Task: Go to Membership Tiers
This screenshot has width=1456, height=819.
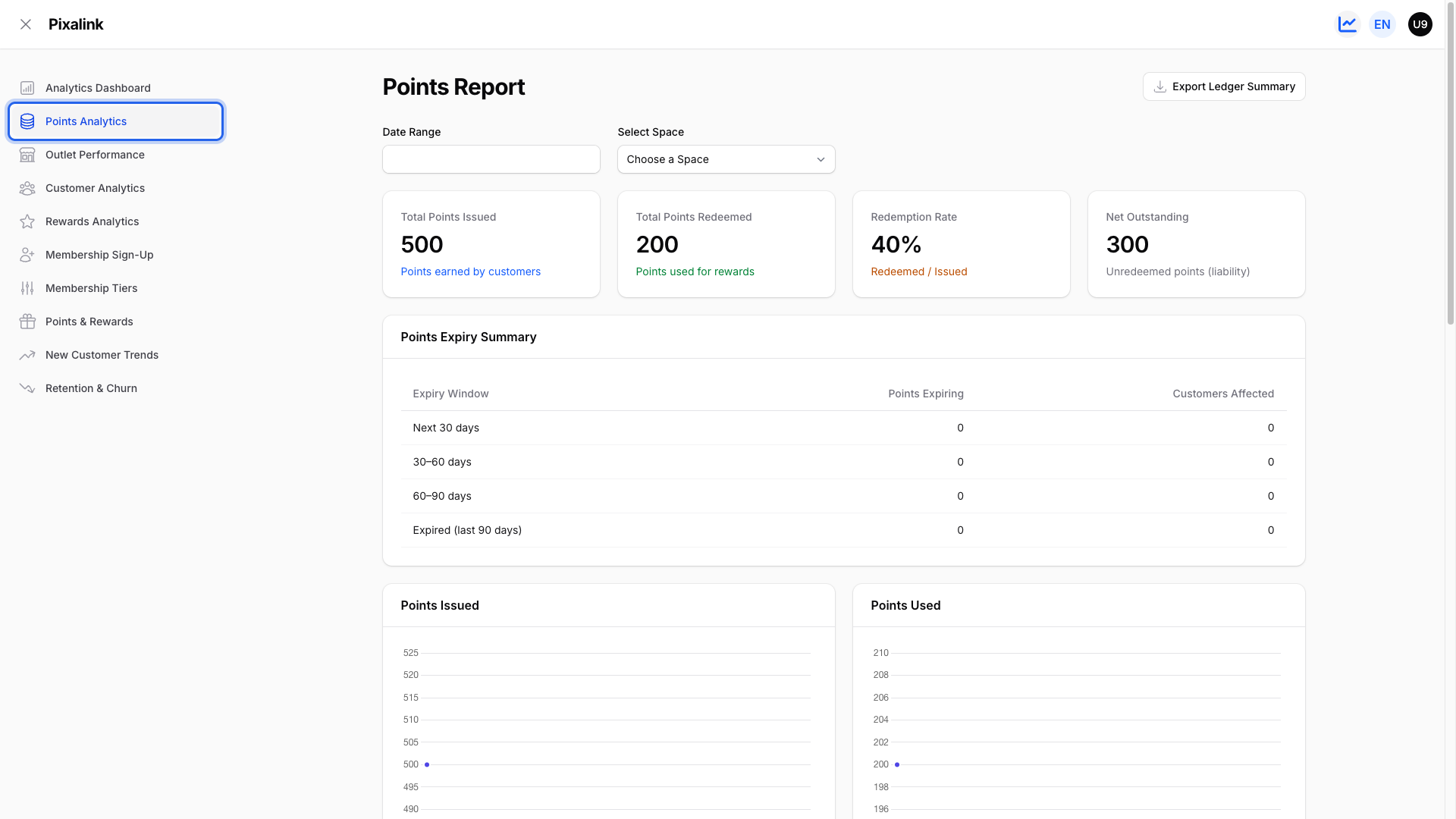Action: tap(115, 288)
